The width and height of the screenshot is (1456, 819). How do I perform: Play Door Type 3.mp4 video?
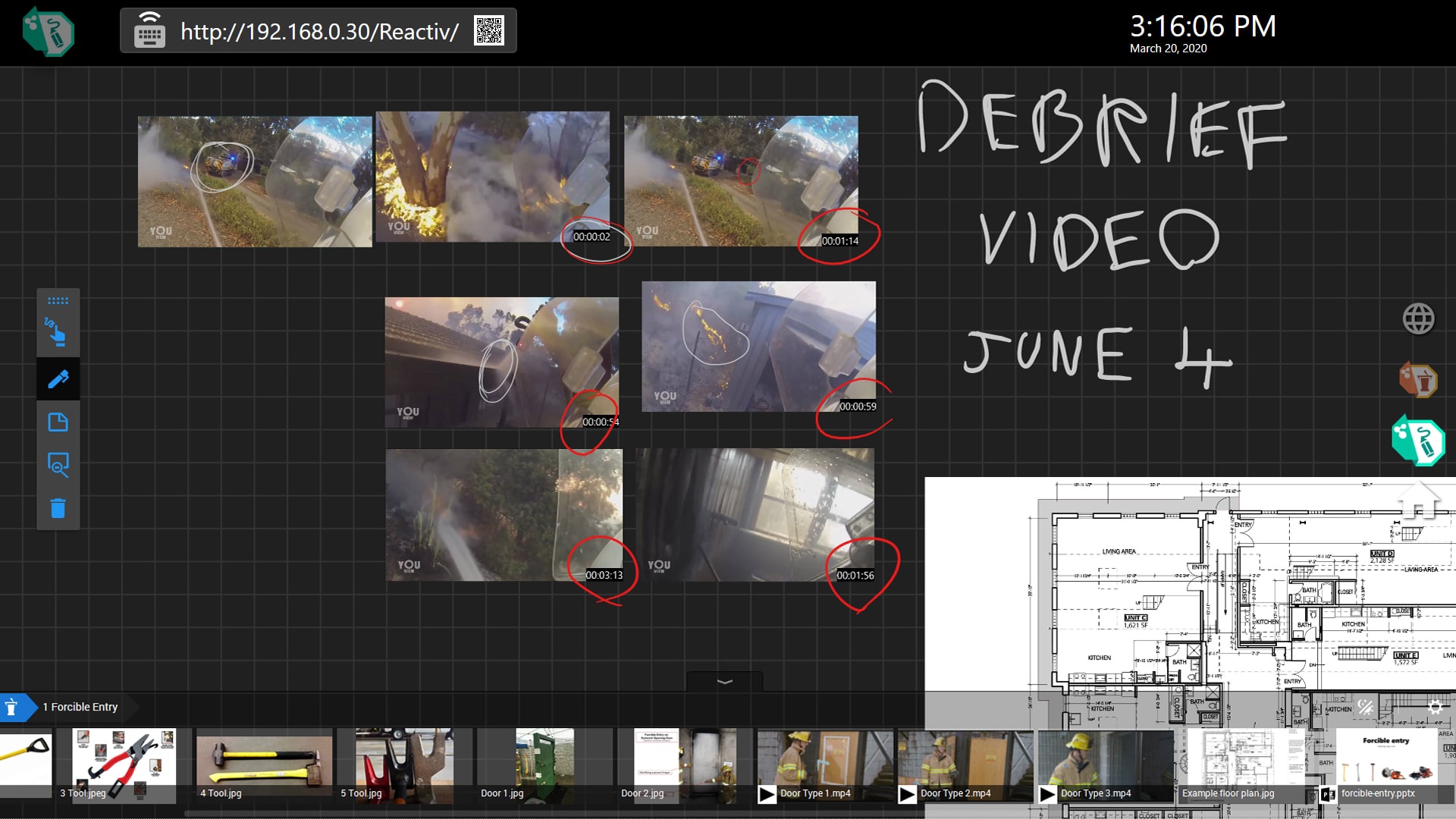[x=1106, y=765]
